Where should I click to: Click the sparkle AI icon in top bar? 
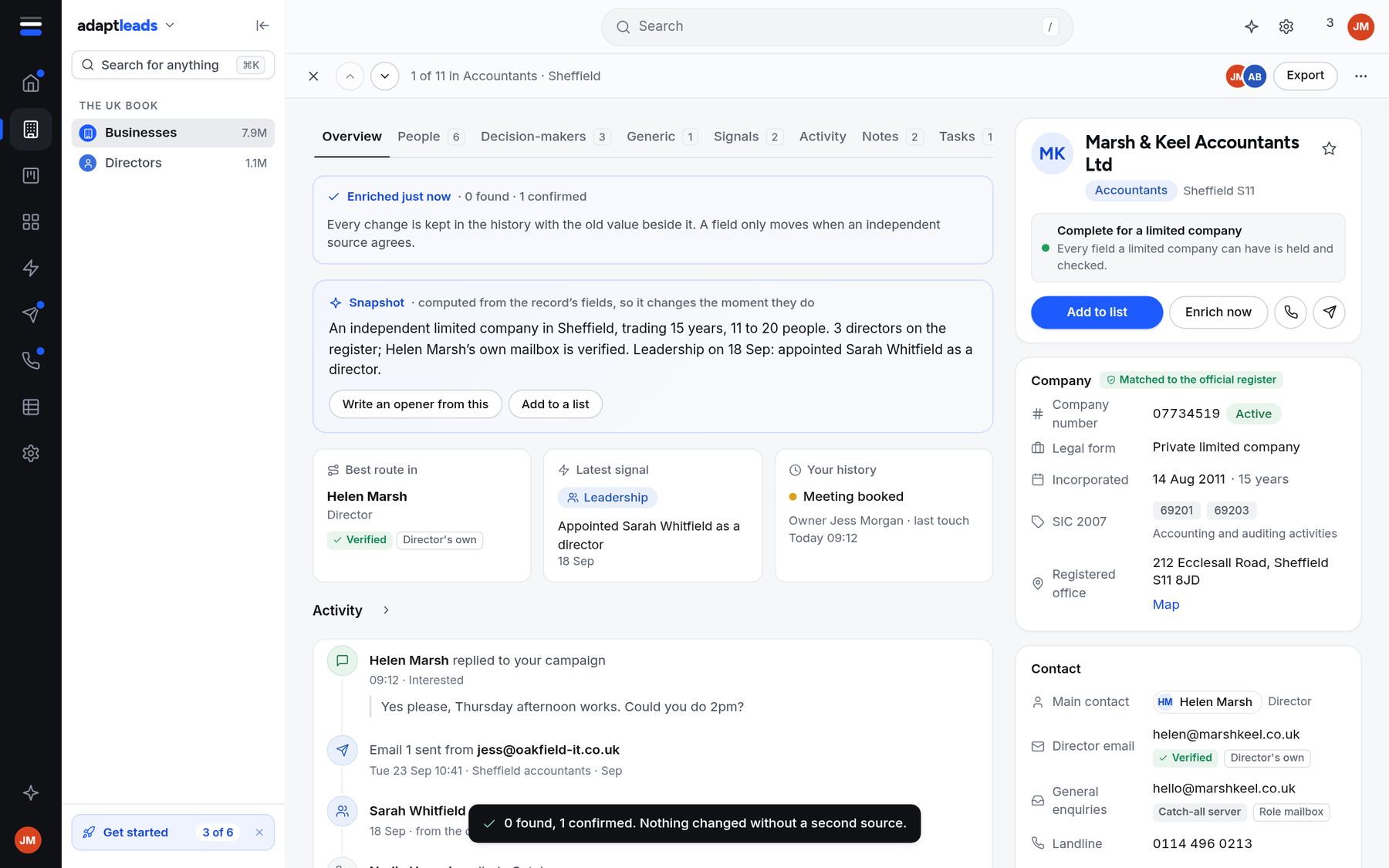point(1252,26)
